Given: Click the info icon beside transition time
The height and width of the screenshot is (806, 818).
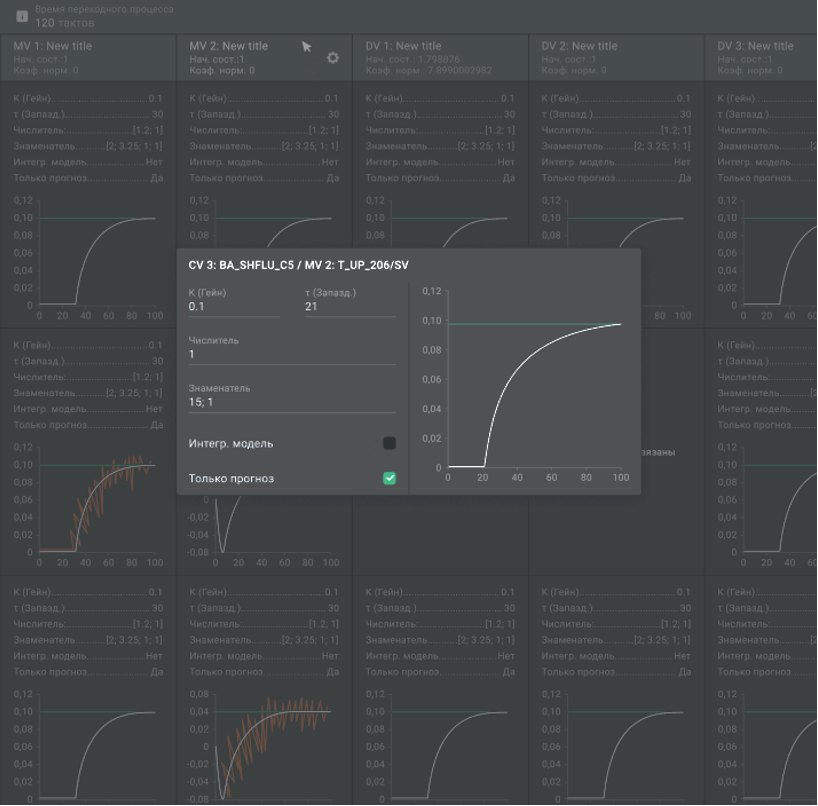Looking at the screenshot, I should pos(22,17).
